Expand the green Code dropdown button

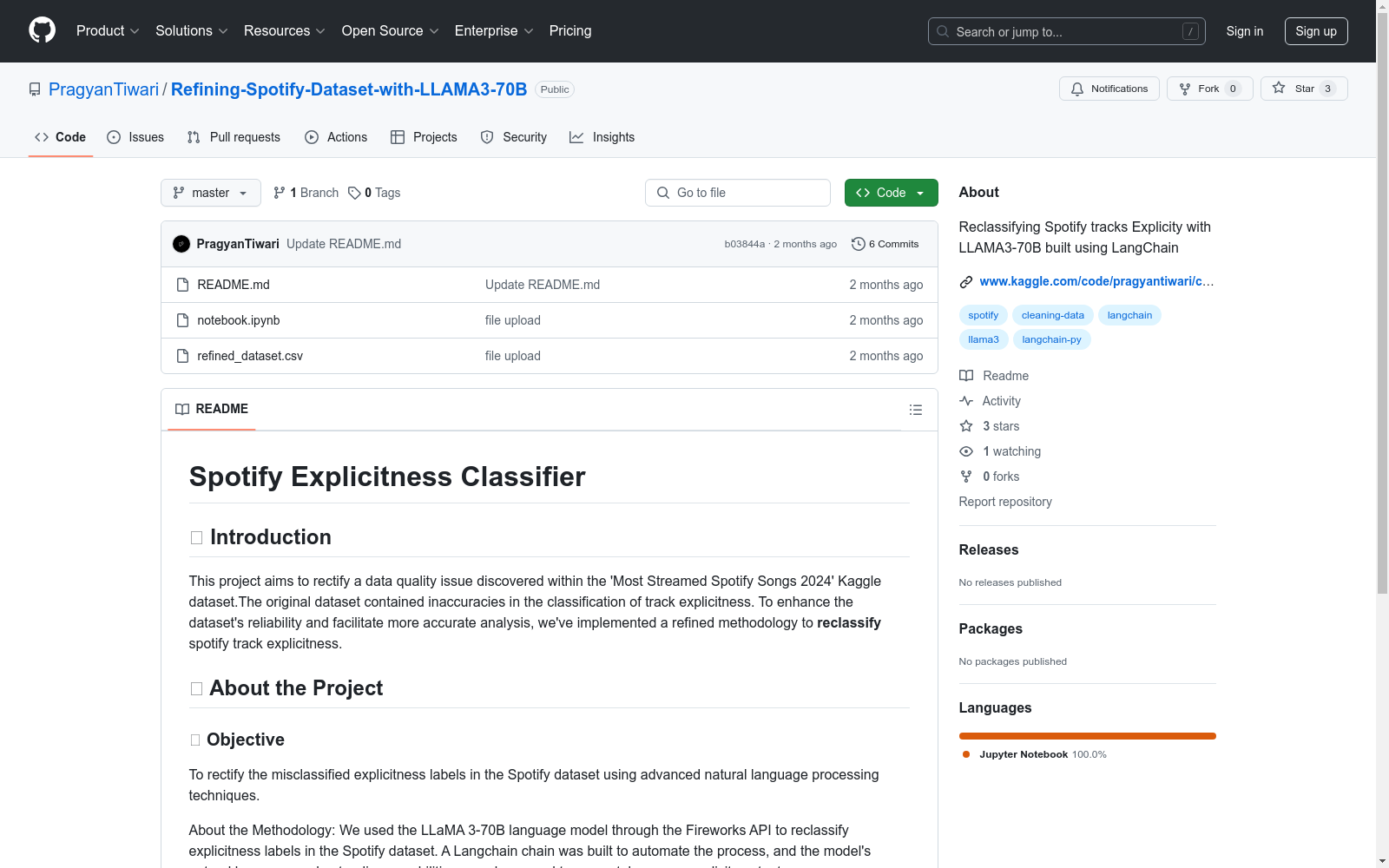pos(891,193)
